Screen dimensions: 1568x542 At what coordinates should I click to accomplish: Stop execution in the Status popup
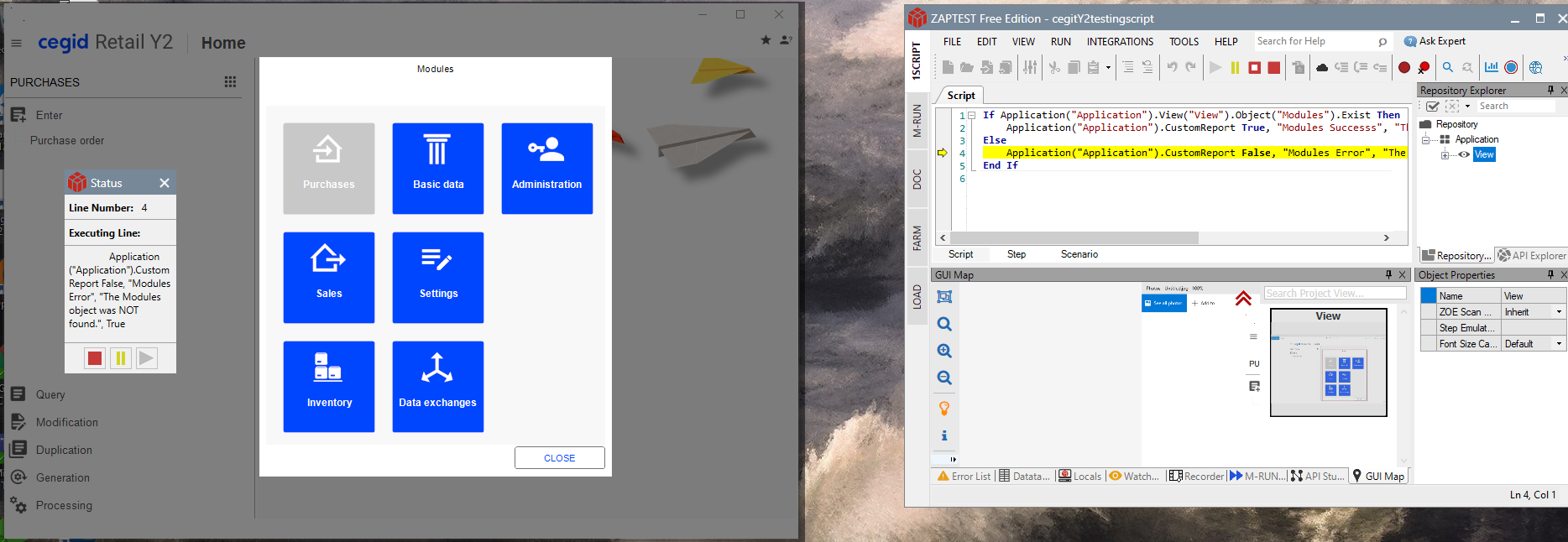coord(95,358)
